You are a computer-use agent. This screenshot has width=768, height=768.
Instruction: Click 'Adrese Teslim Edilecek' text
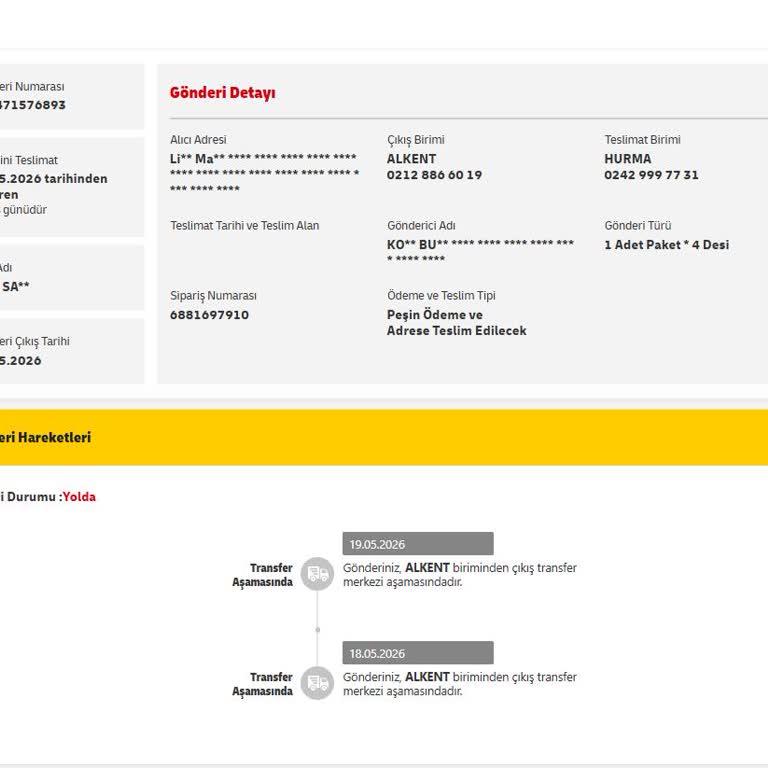pyautogui.click(x=456, y=331)
